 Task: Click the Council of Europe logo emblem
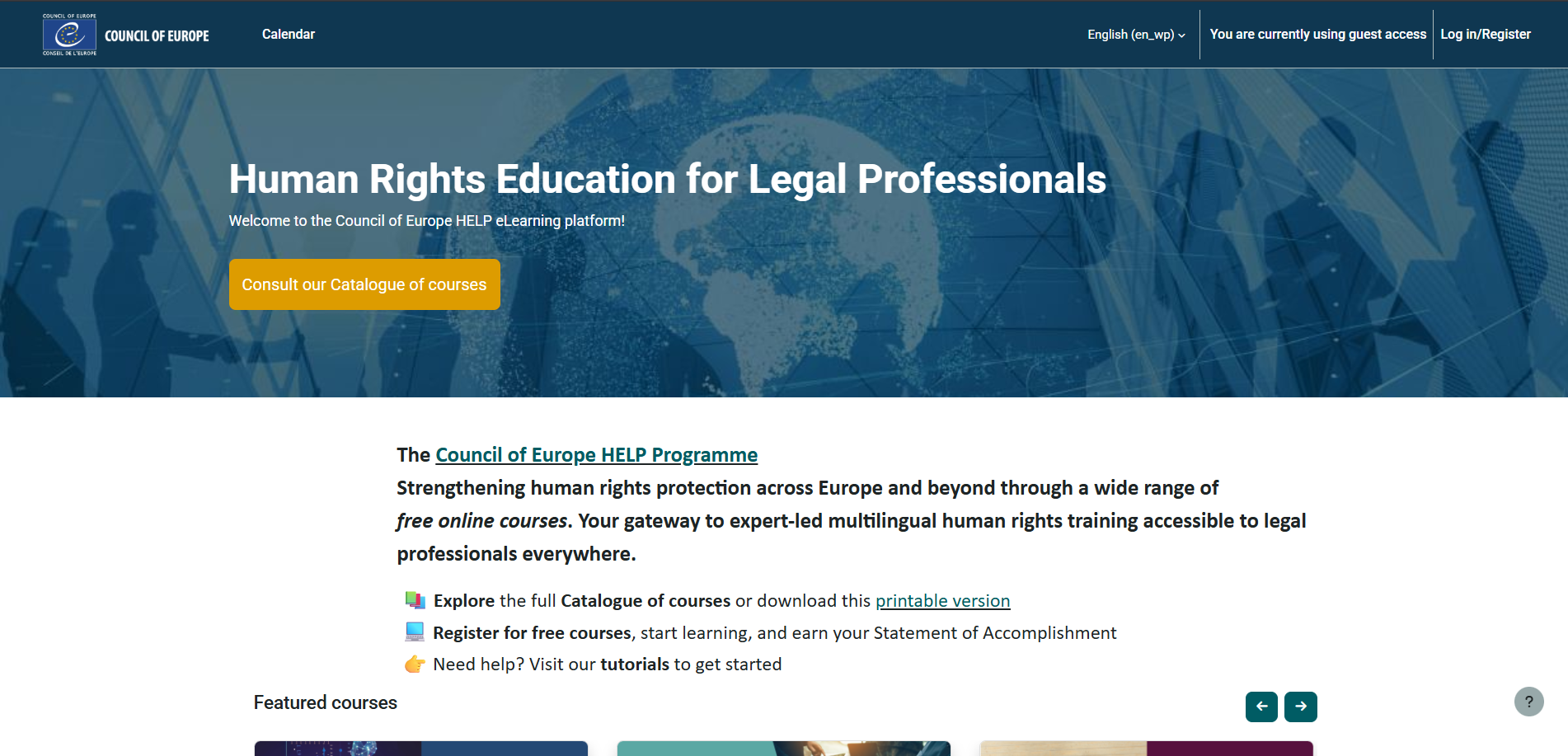coord(69,35)
